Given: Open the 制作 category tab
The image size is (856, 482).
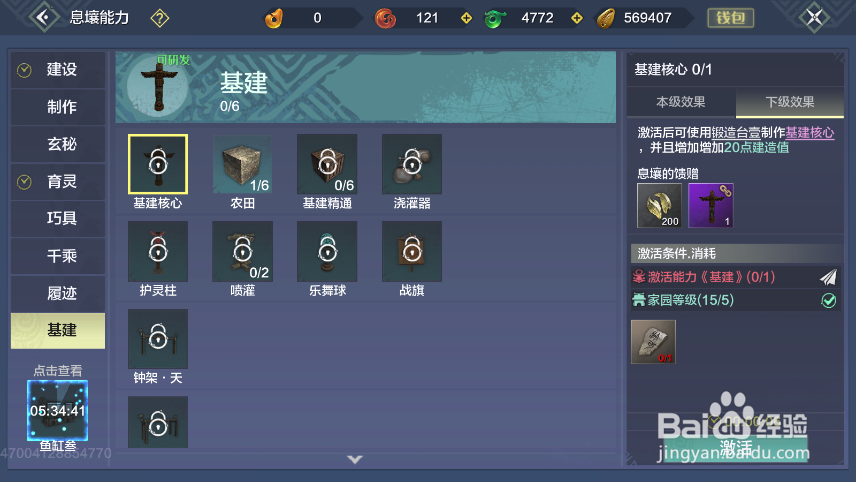Looking at the screenshot, I should tap(58, 107).
